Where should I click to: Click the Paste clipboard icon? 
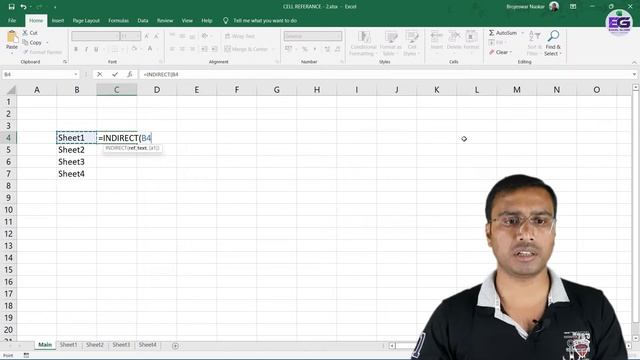point(12,37)
